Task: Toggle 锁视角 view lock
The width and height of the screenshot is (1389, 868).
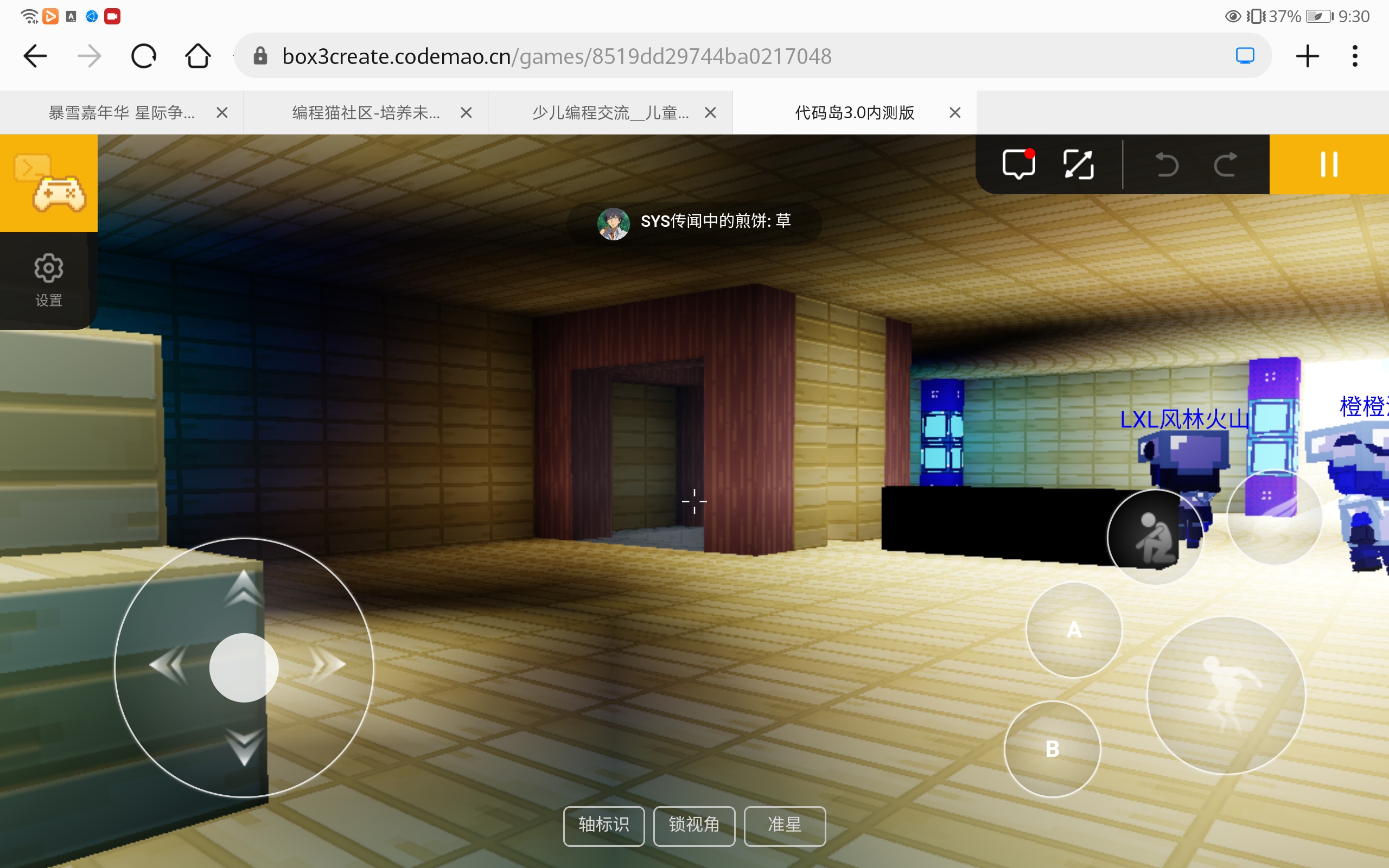Action: click(x=694, y=826)
